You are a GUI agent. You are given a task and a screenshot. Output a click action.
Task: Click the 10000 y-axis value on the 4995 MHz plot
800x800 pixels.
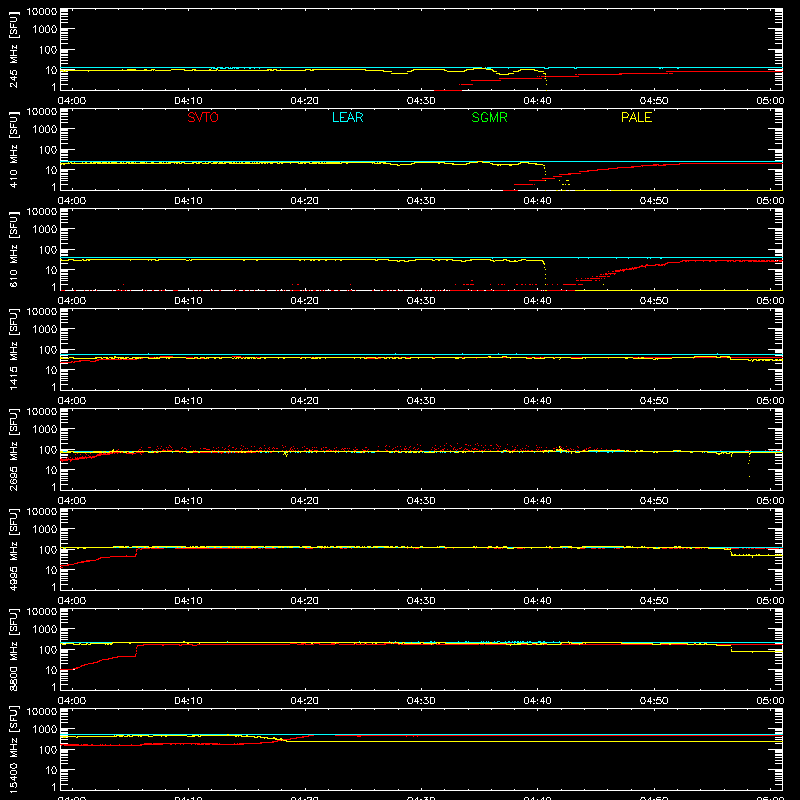pyautogui.click(x=42, y=512)
